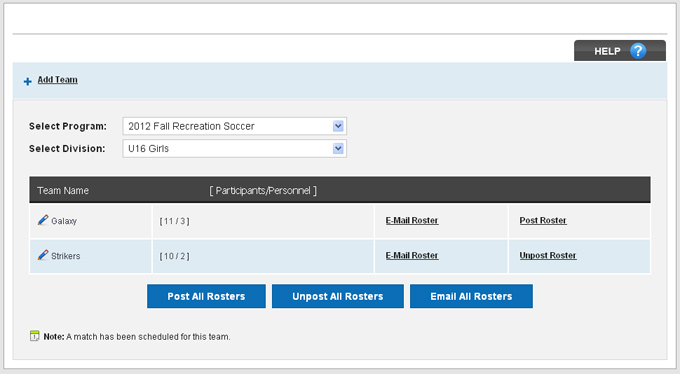680x374 pixels.
Task: Click the 2012 Fall Recreation Soccer field
Action: [x=234, y=126]
